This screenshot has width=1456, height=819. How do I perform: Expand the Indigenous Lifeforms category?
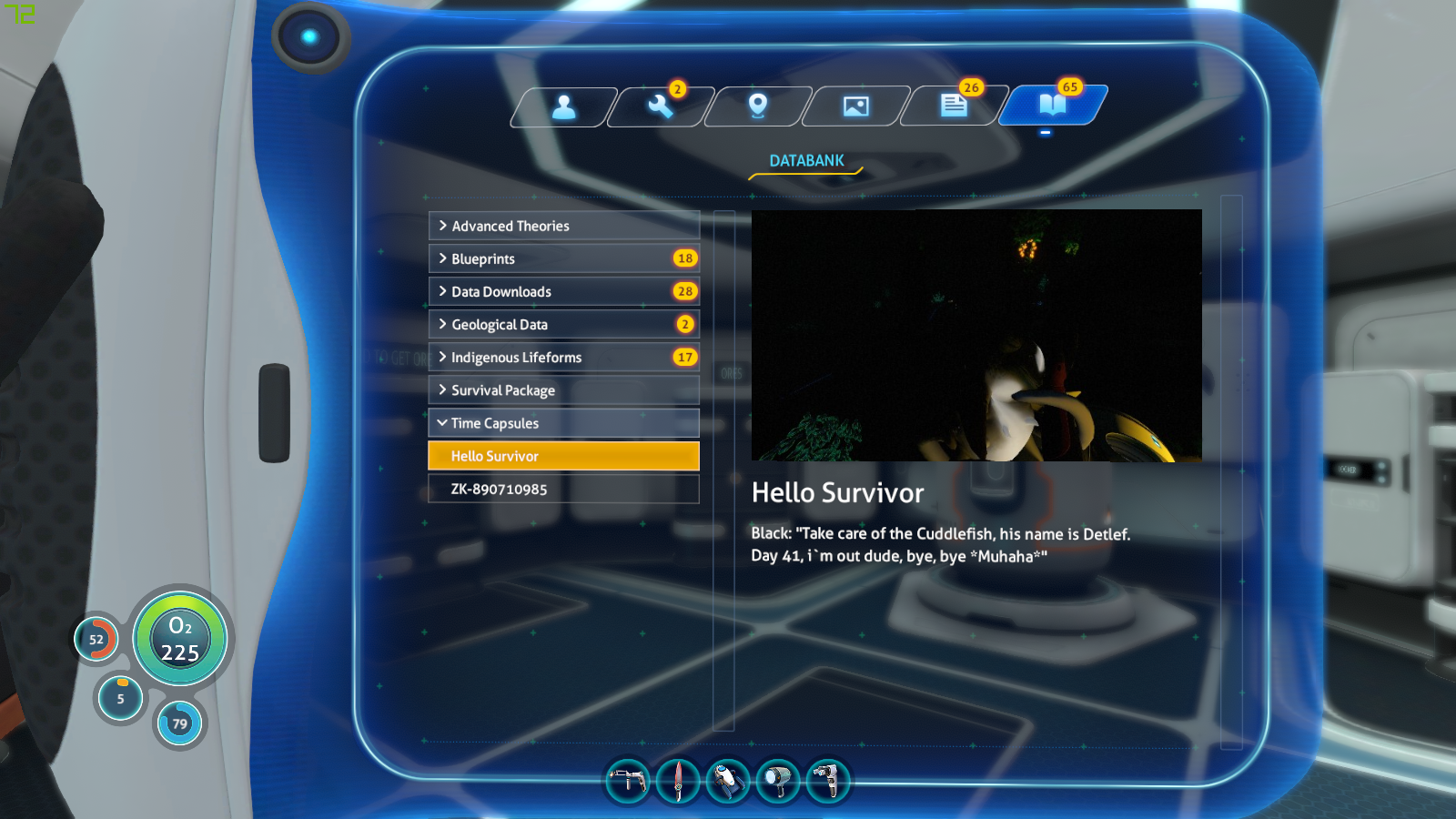point(564,358)
